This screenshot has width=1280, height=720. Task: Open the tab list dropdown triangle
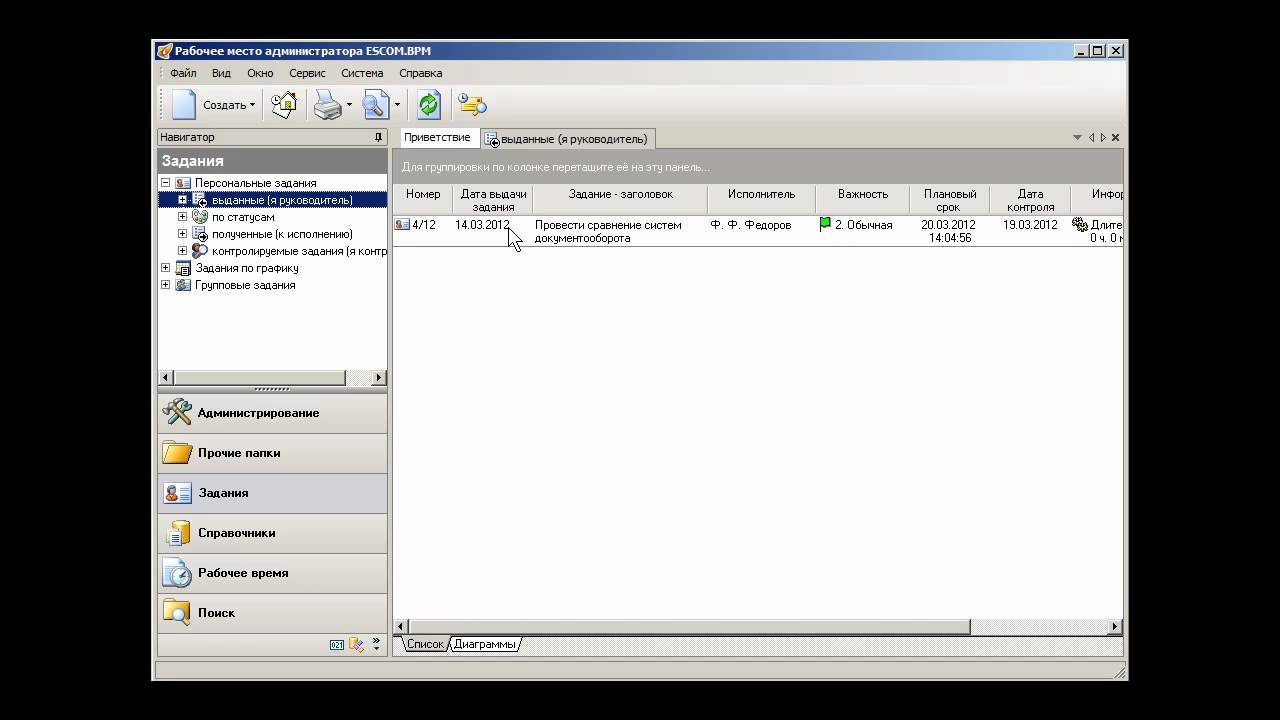click(1077, 138)
